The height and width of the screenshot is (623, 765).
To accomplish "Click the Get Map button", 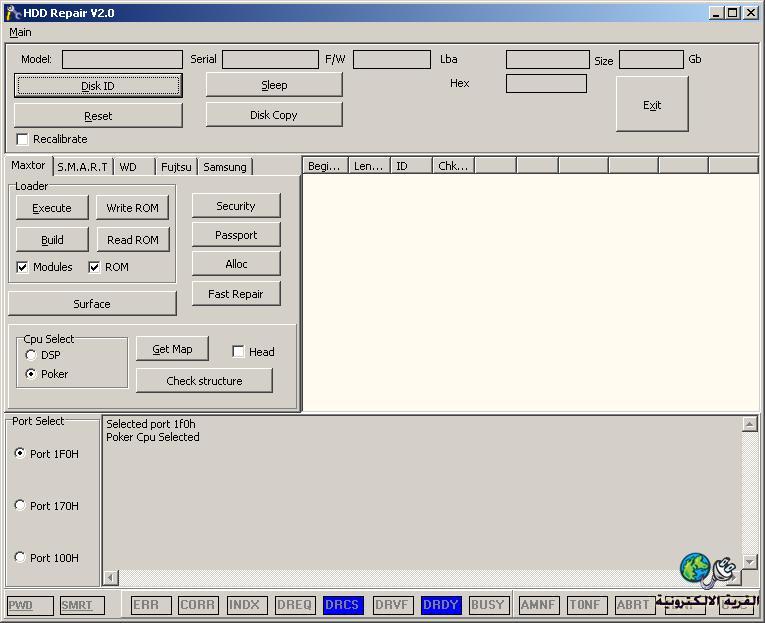I will 172,349.
